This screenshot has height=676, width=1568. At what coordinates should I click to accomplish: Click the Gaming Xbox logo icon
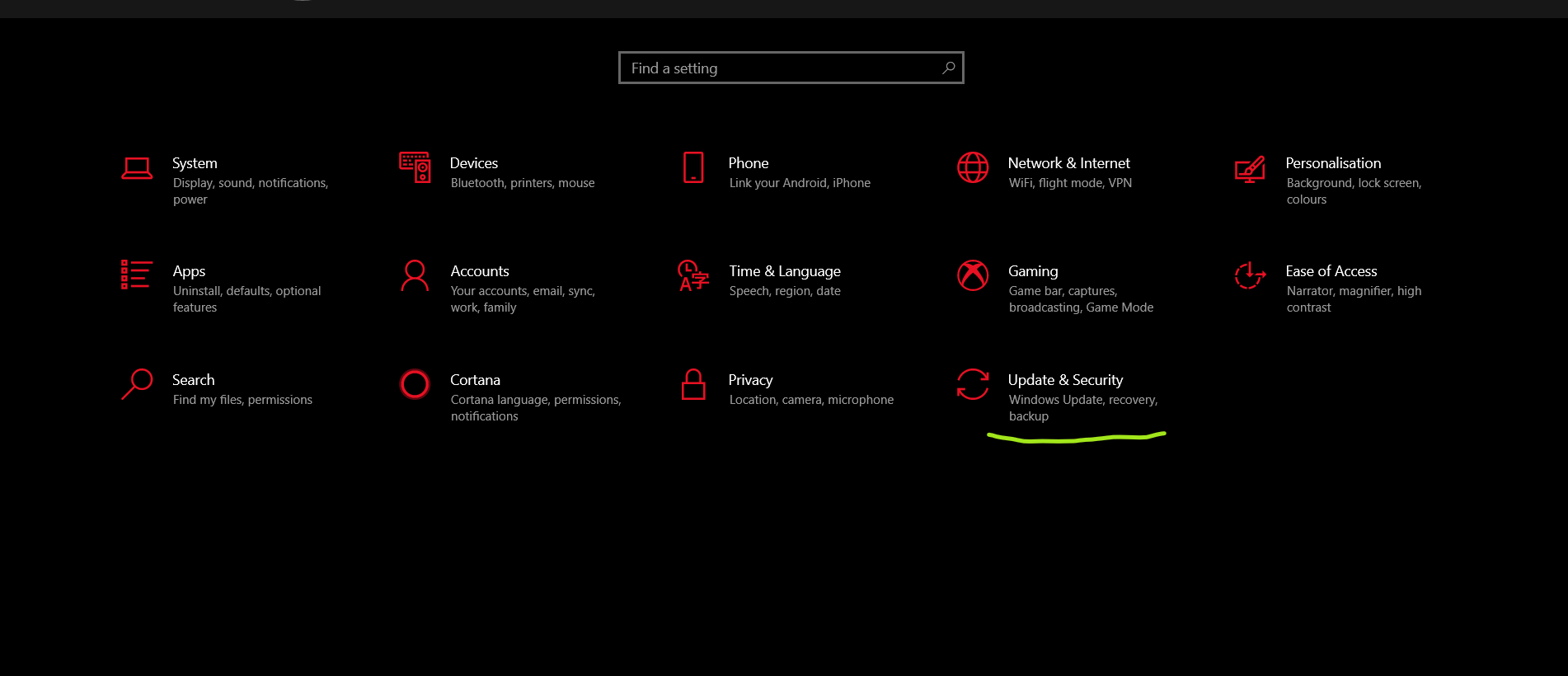973,275
